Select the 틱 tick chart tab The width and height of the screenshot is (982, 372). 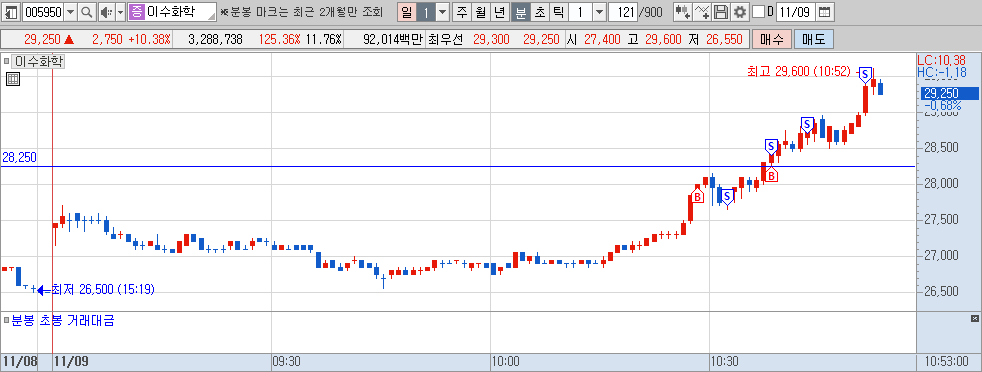click(x=558, y=12)
